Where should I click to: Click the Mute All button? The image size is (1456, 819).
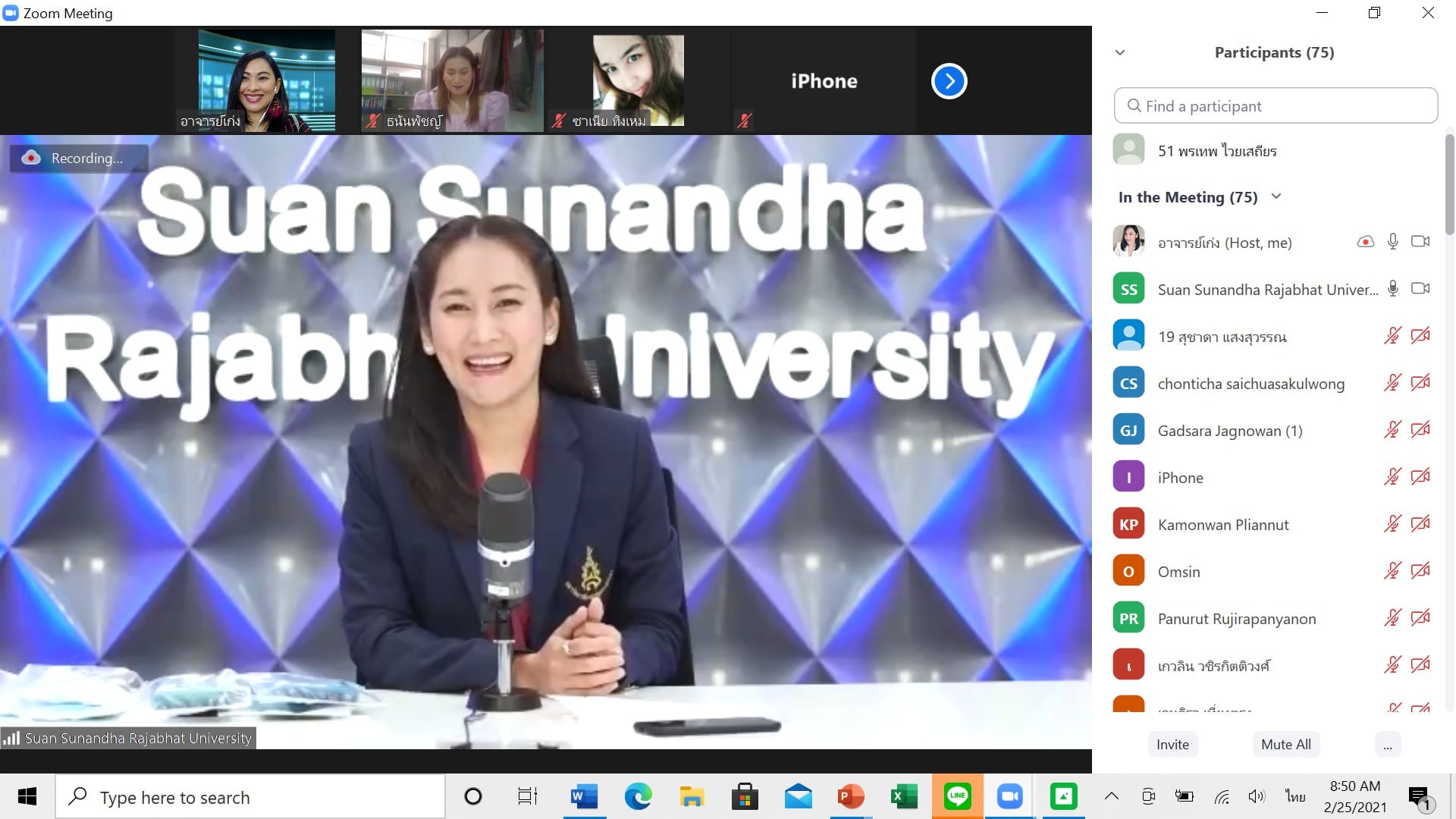coord(1285,745)
